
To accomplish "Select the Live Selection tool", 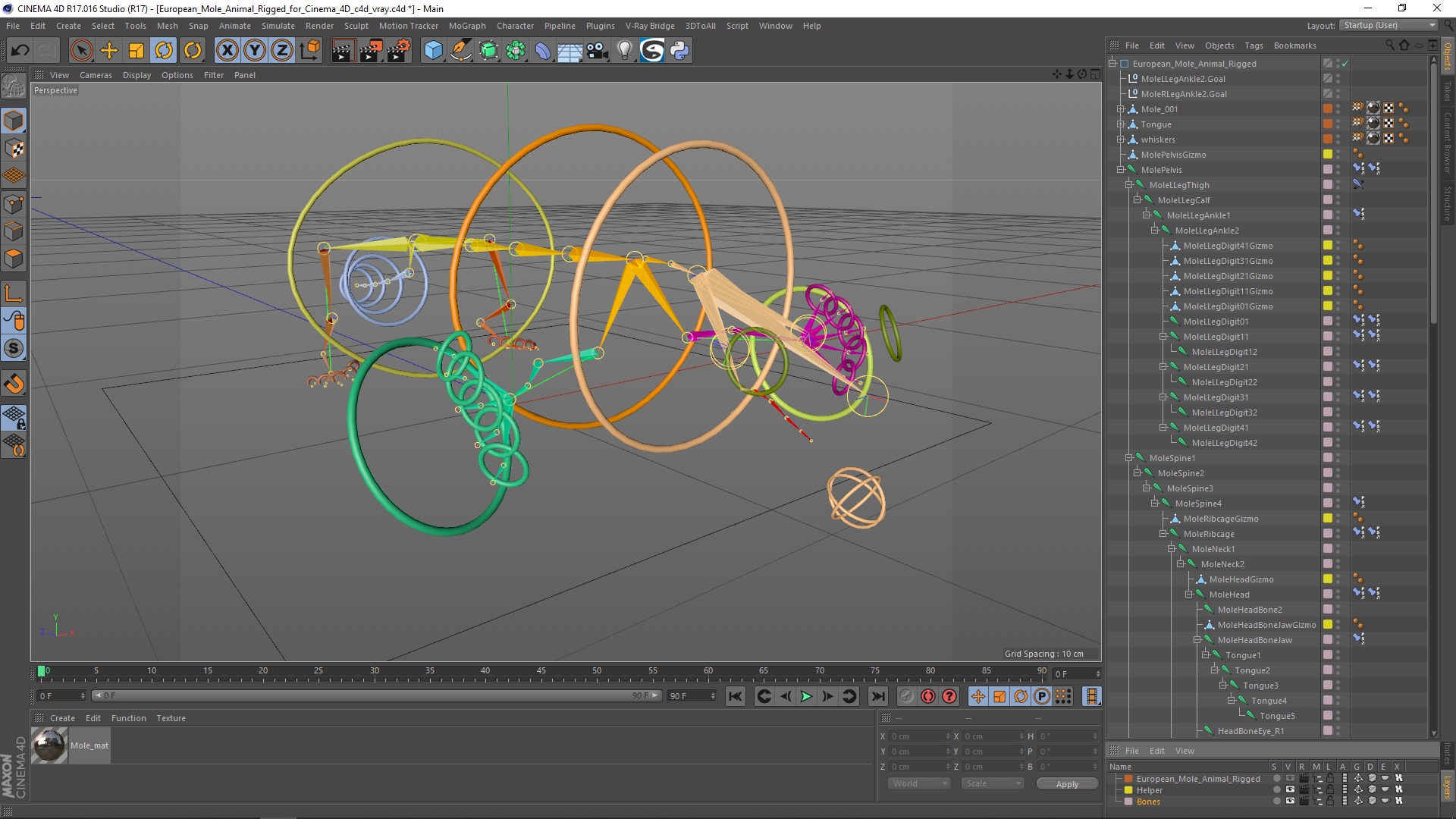I will (x=81, y=51).
